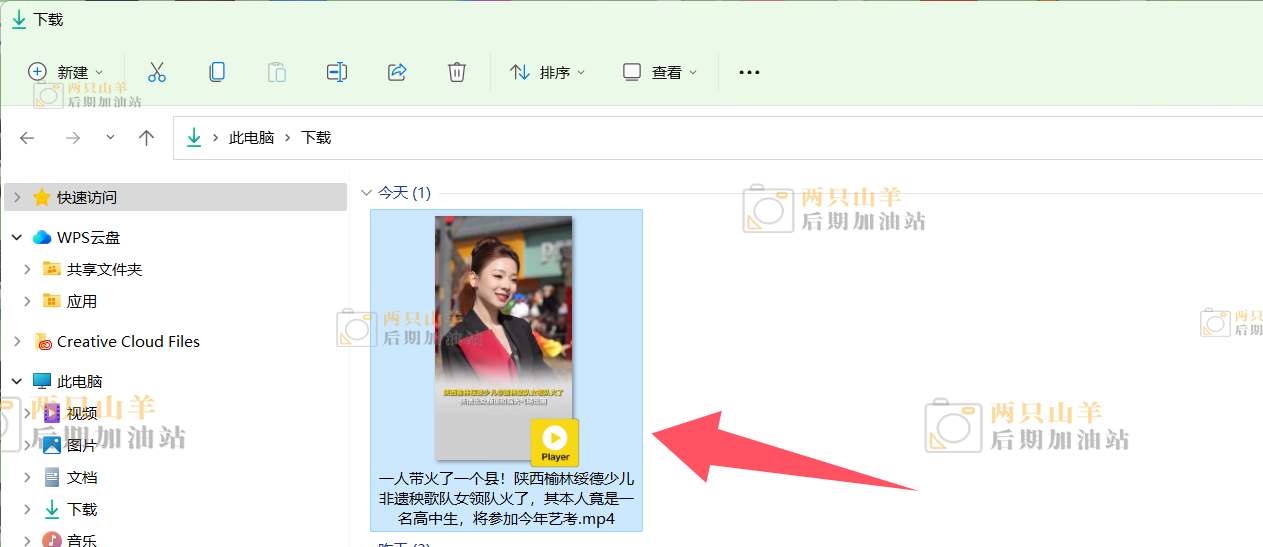The height and width of the screenshot is (547, 1263).
Task: Open the three-dot more options menu
Action: [749, 72]
